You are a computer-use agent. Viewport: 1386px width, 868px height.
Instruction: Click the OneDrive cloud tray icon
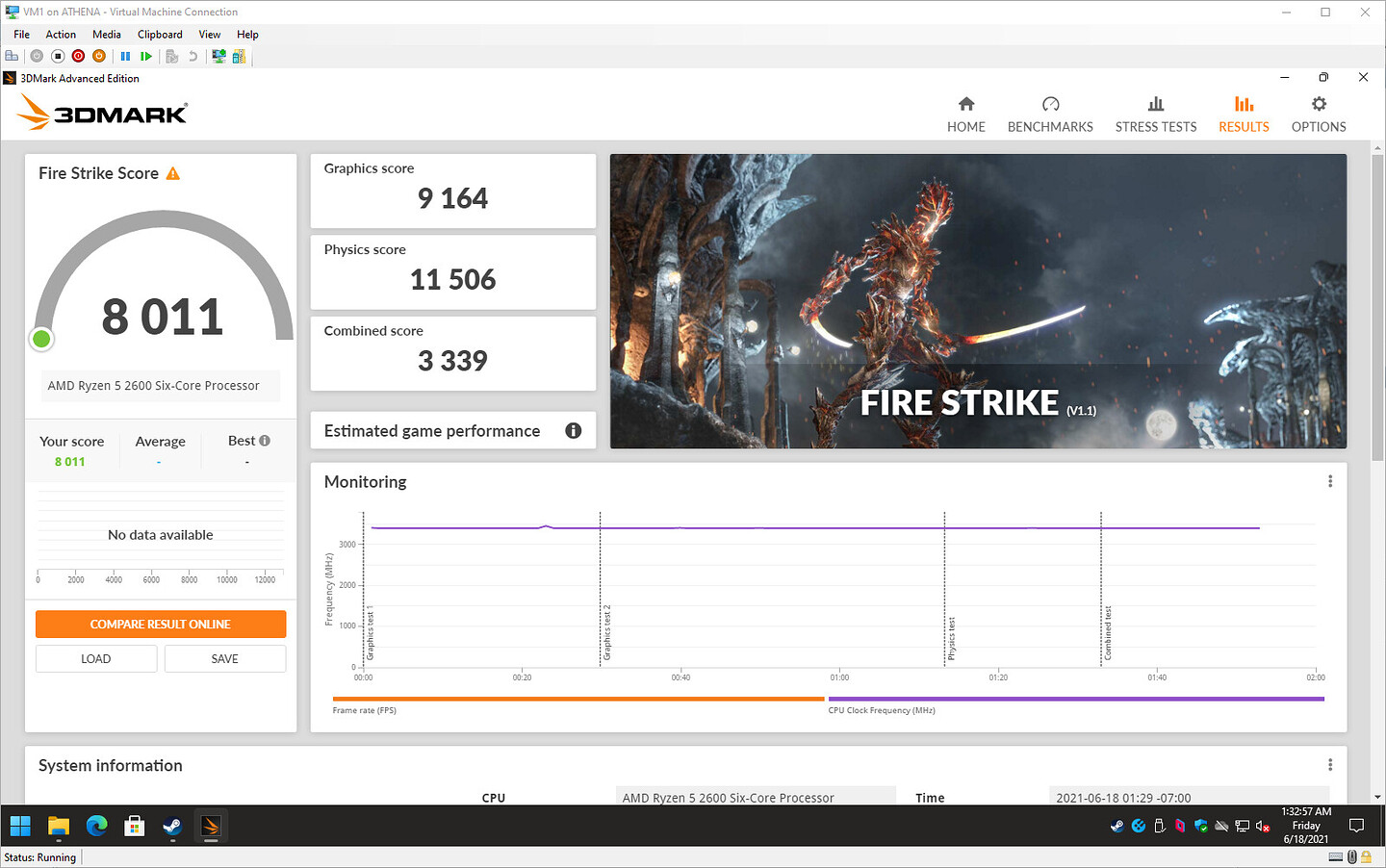pos(1221,826)
